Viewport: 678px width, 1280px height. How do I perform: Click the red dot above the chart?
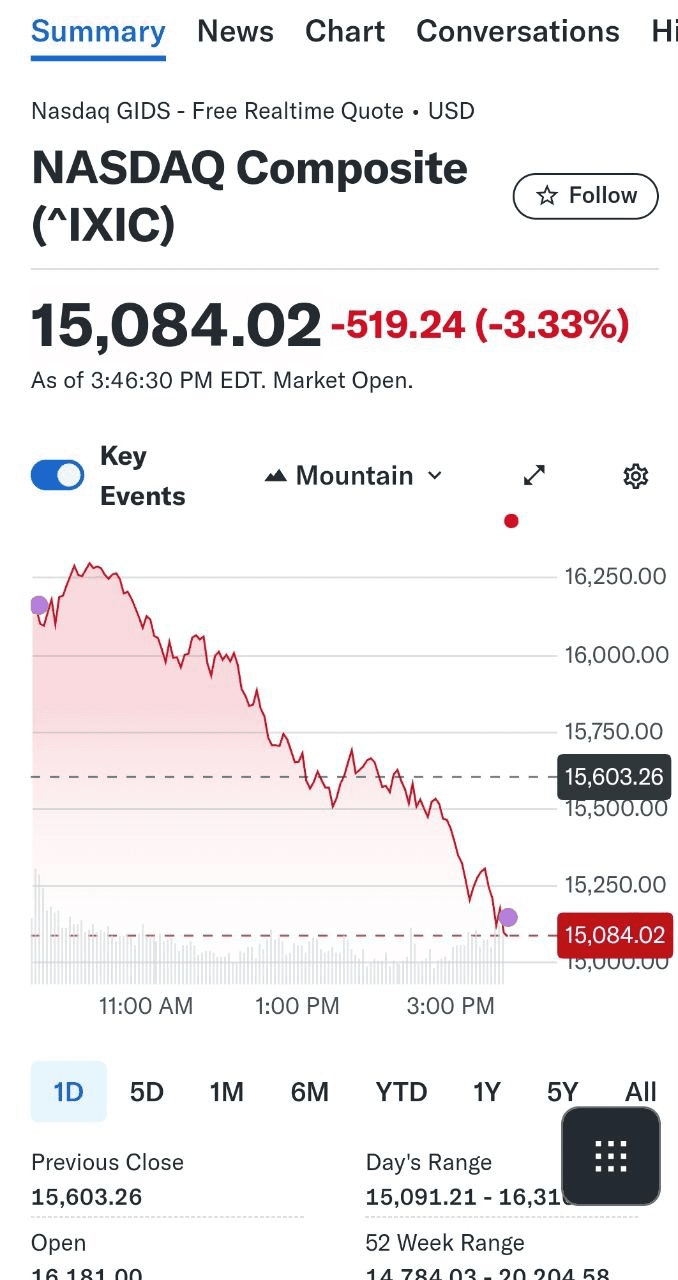pyautogui.click(x=511, y=521)
